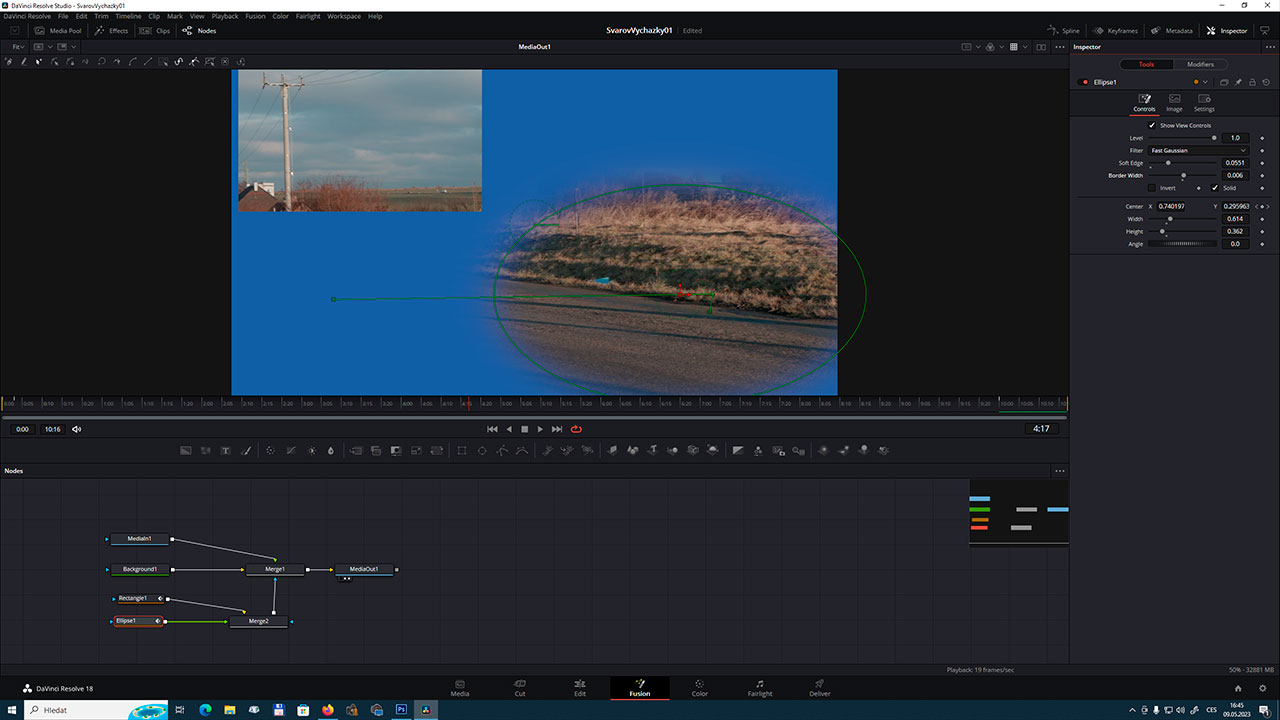
Task: Adjust the Level slider
Action: pos(1182,138)
